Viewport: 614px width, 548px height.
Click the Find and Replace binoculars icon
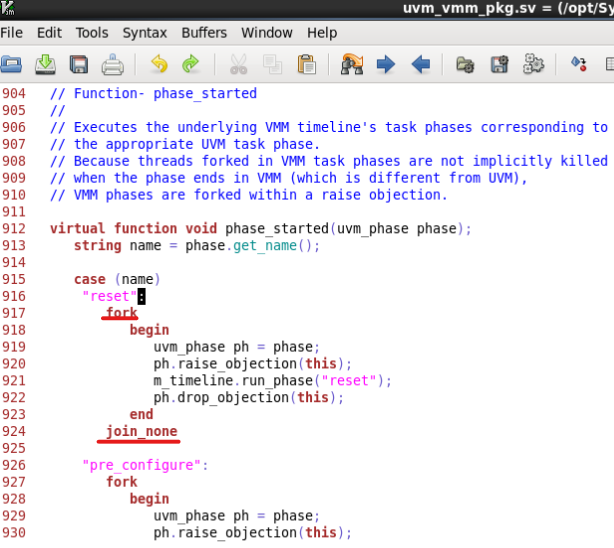coord(352,64)
